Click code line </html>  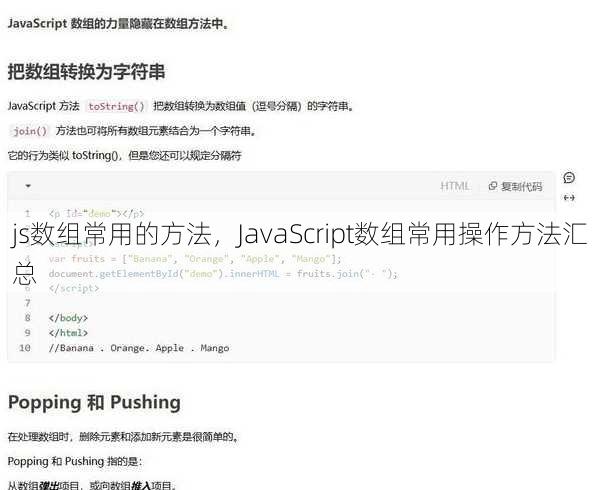click(x=68, y=333)
